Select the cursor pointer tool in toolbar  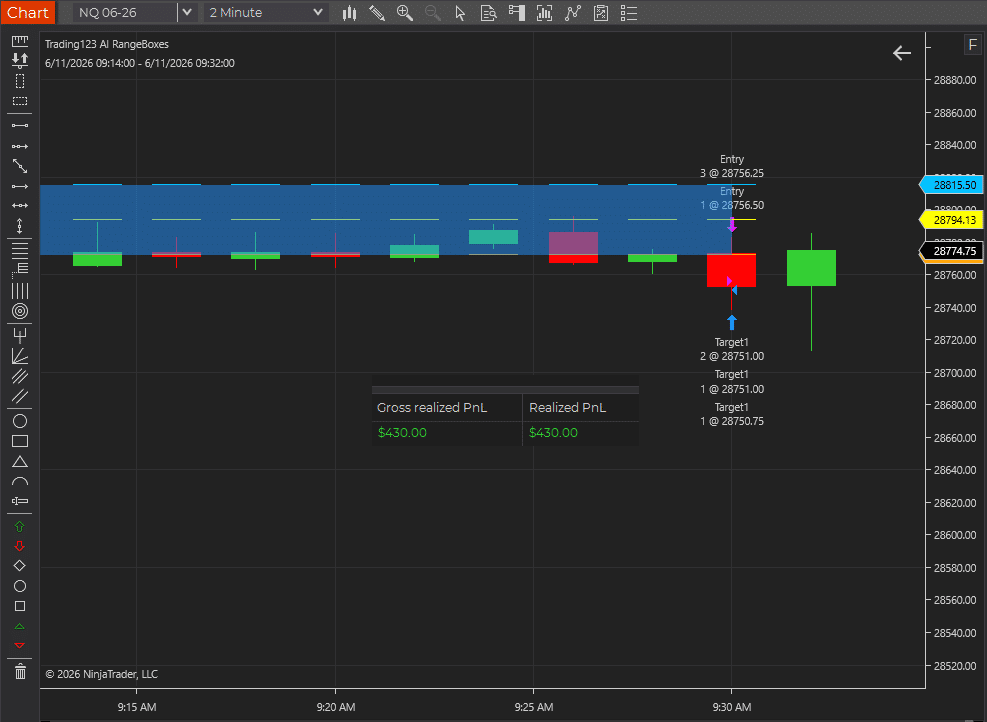460,13
